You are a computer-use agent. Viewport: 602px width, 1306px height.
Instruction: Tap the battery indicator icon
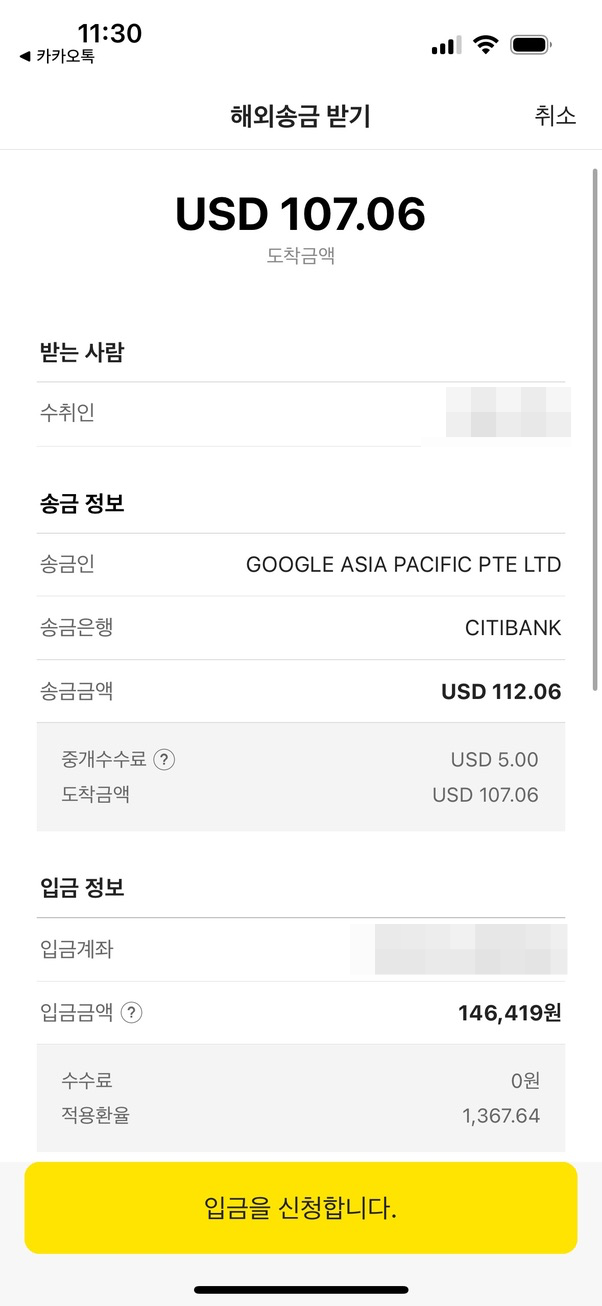click(531, 44)
